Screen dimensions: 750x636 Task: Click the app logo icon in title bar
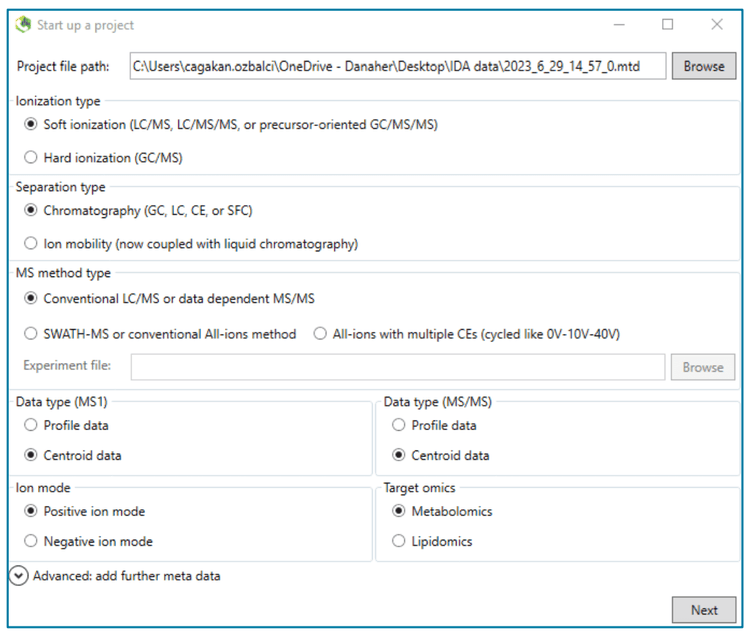coord(23,25)
